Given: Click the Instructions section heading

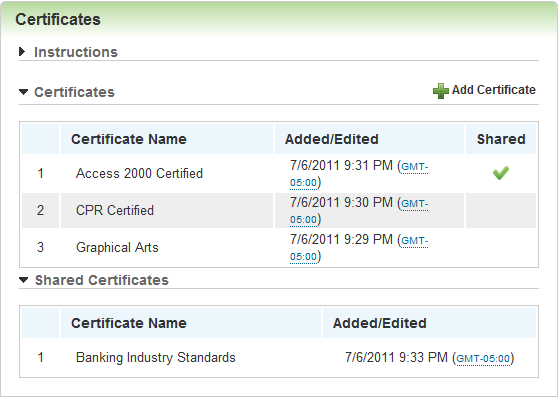Looking at the screenshot, I should tap(76, 52).
